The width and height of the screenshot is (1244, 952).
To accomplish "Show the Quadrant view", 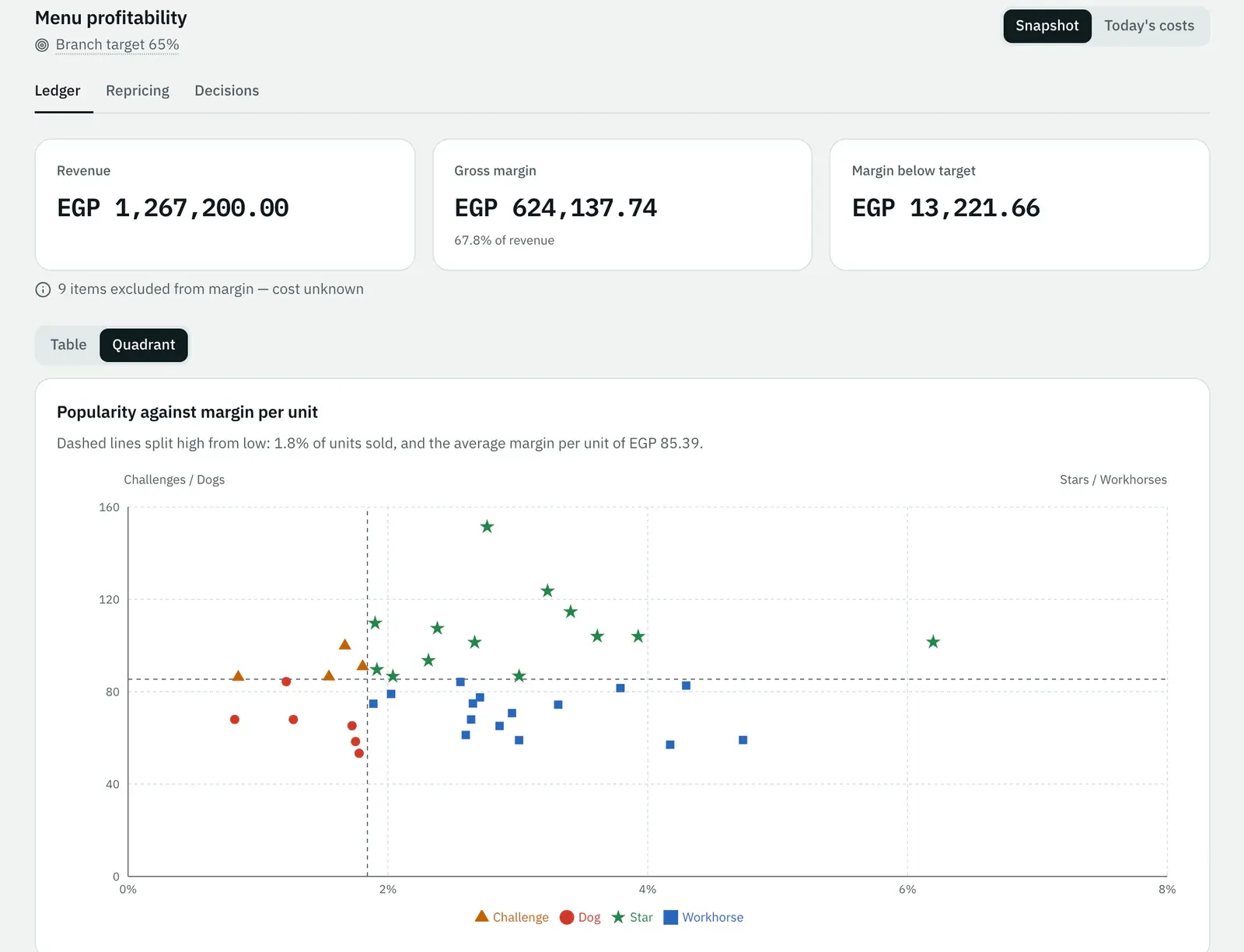I will (x=144, y=344).
